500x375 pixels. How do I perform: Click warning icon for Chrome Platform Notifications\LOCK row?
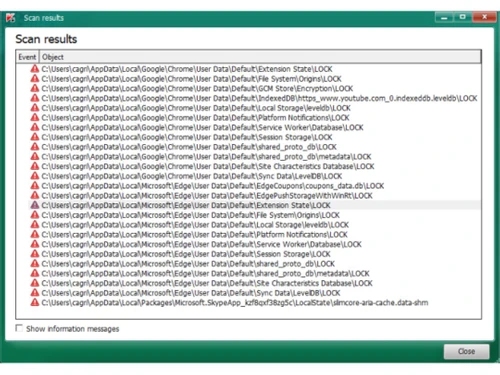pyautogui.click(x=35, y=117)
